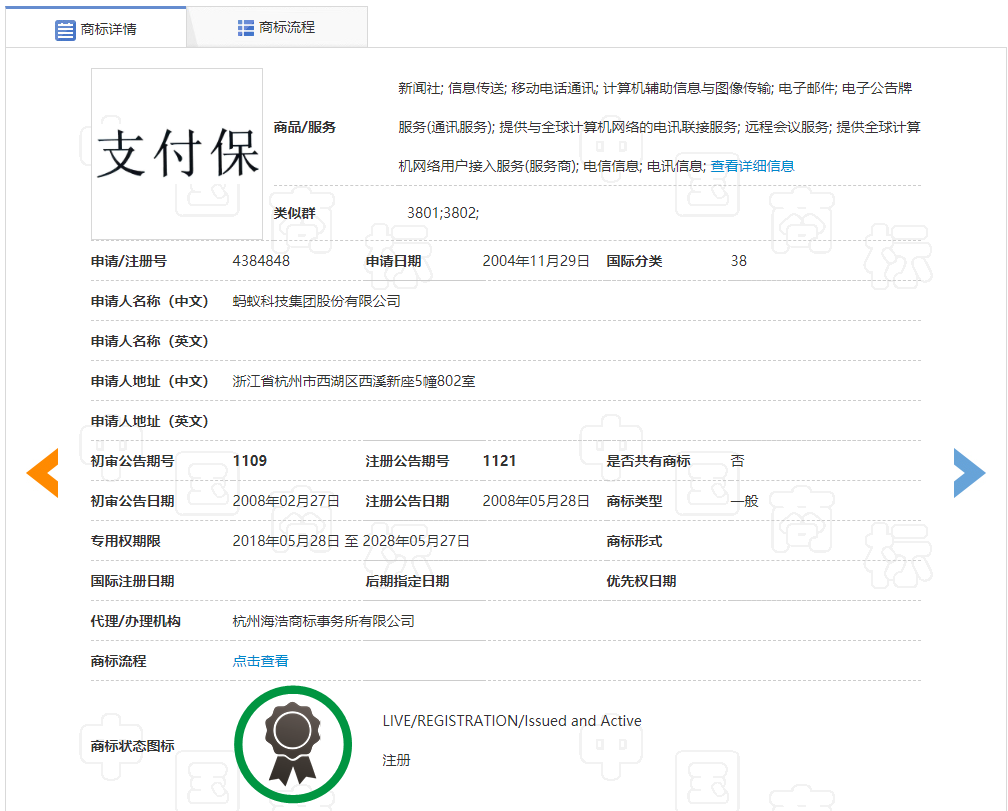
Task: Go to next trademark with blue arrow
Action: 968,473
